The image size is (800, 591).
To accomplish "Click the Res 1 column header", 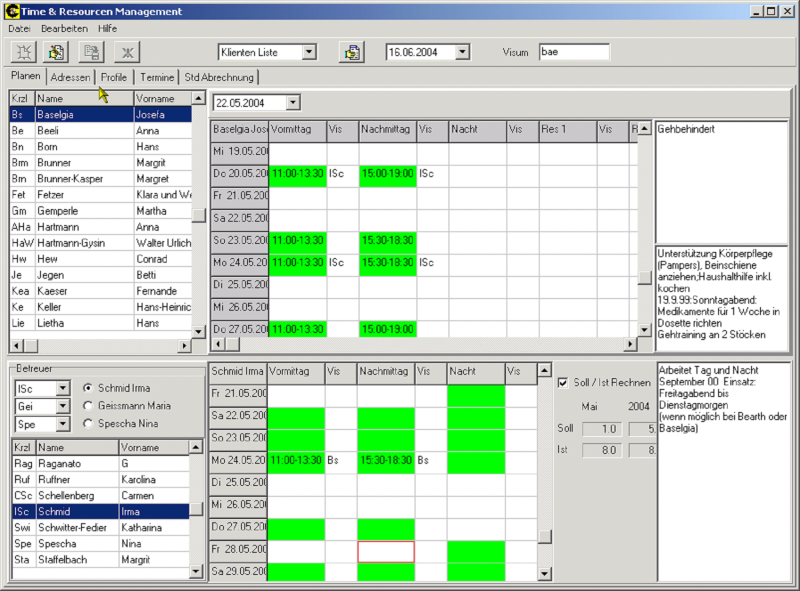I will pyautogui.click(x=568, y=130).
